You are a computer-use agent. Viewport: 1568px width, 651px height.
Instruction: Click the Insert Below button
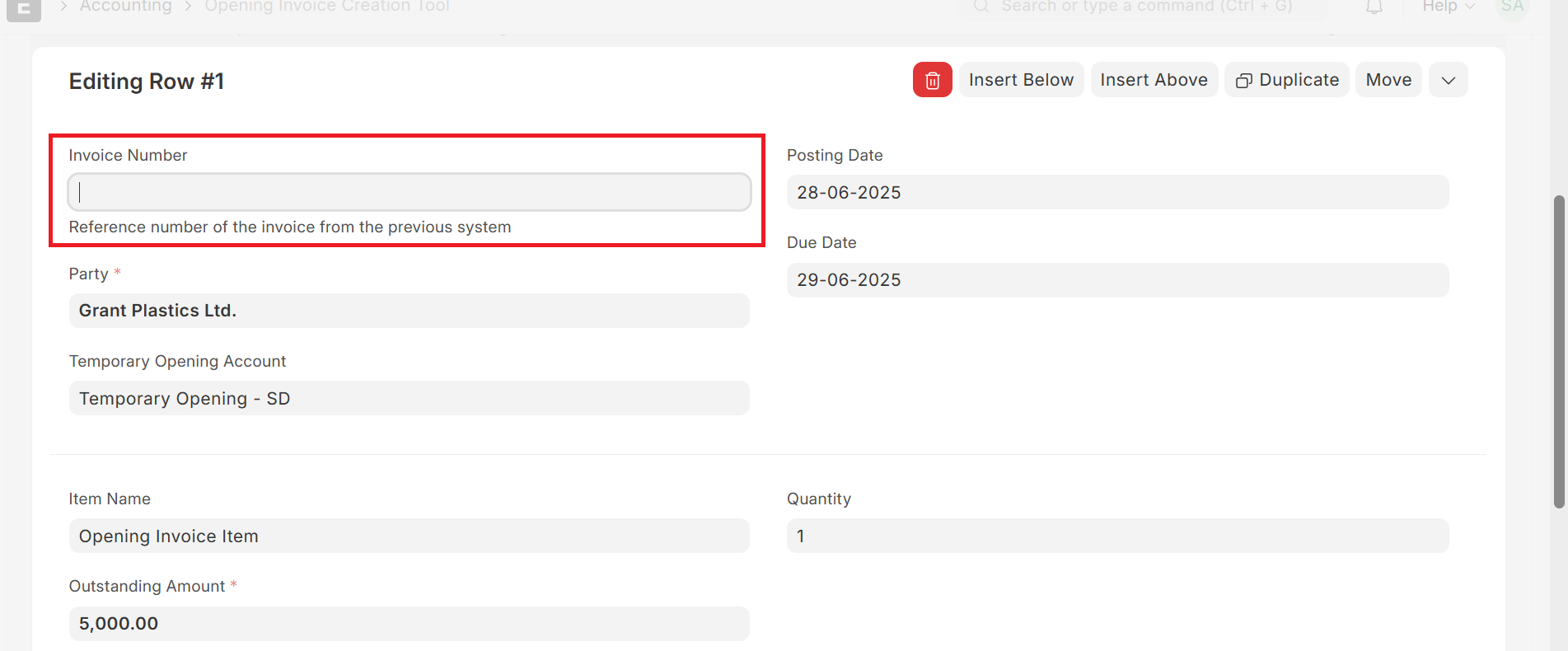click(1021, 80)
